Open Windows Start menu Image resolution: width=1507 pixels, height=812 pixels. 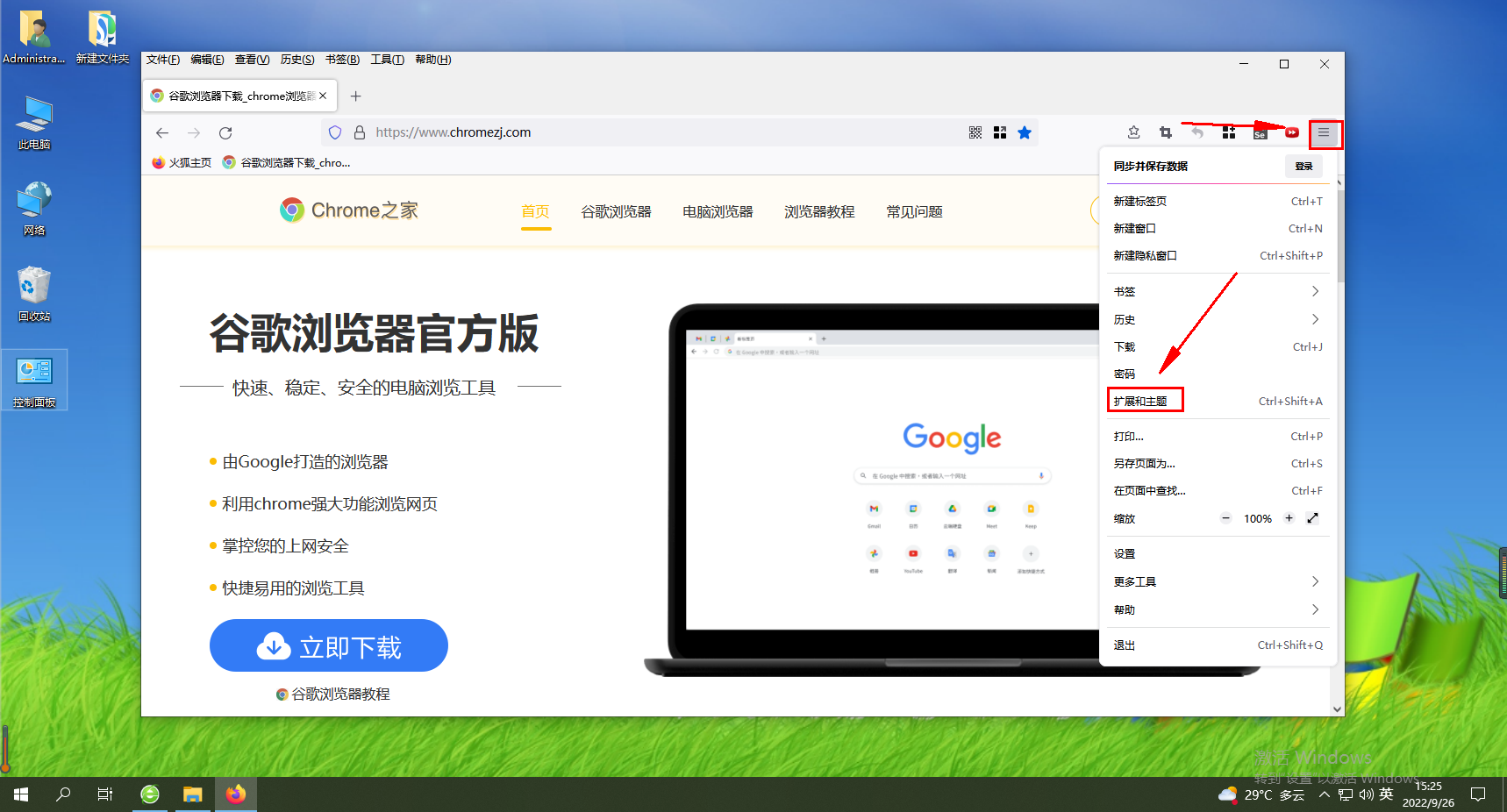point(21,794)
